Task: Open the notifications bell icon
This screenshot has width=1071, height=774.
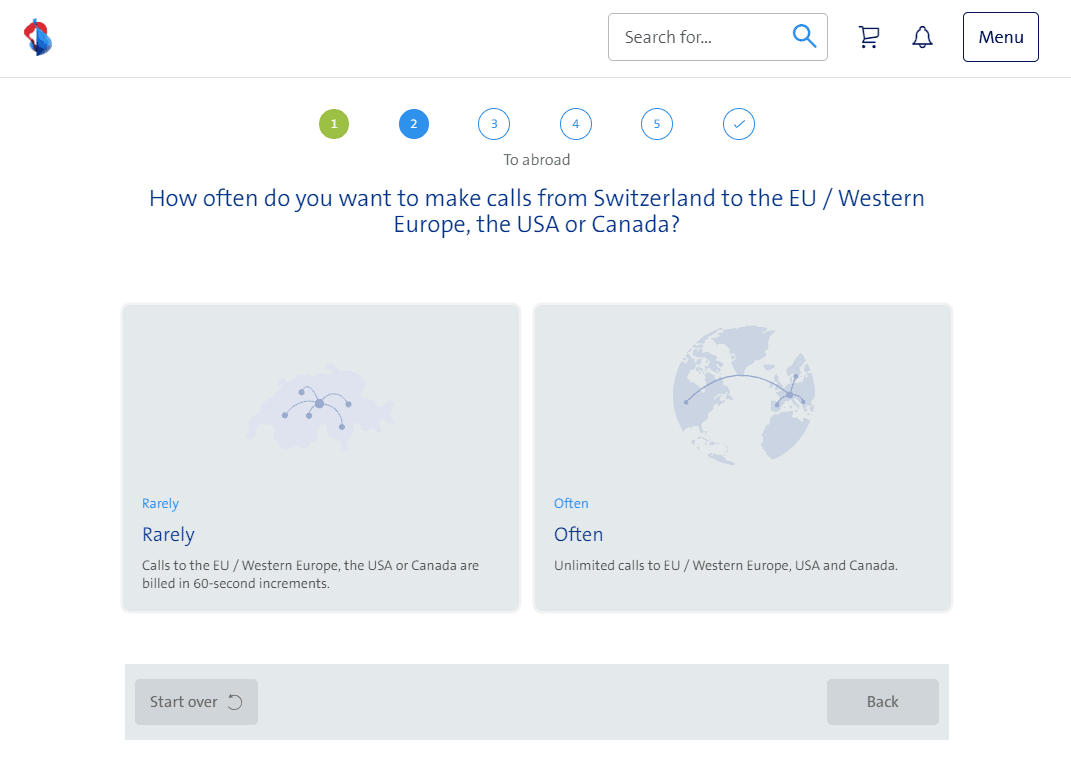Action: click(x=922, y=37)
